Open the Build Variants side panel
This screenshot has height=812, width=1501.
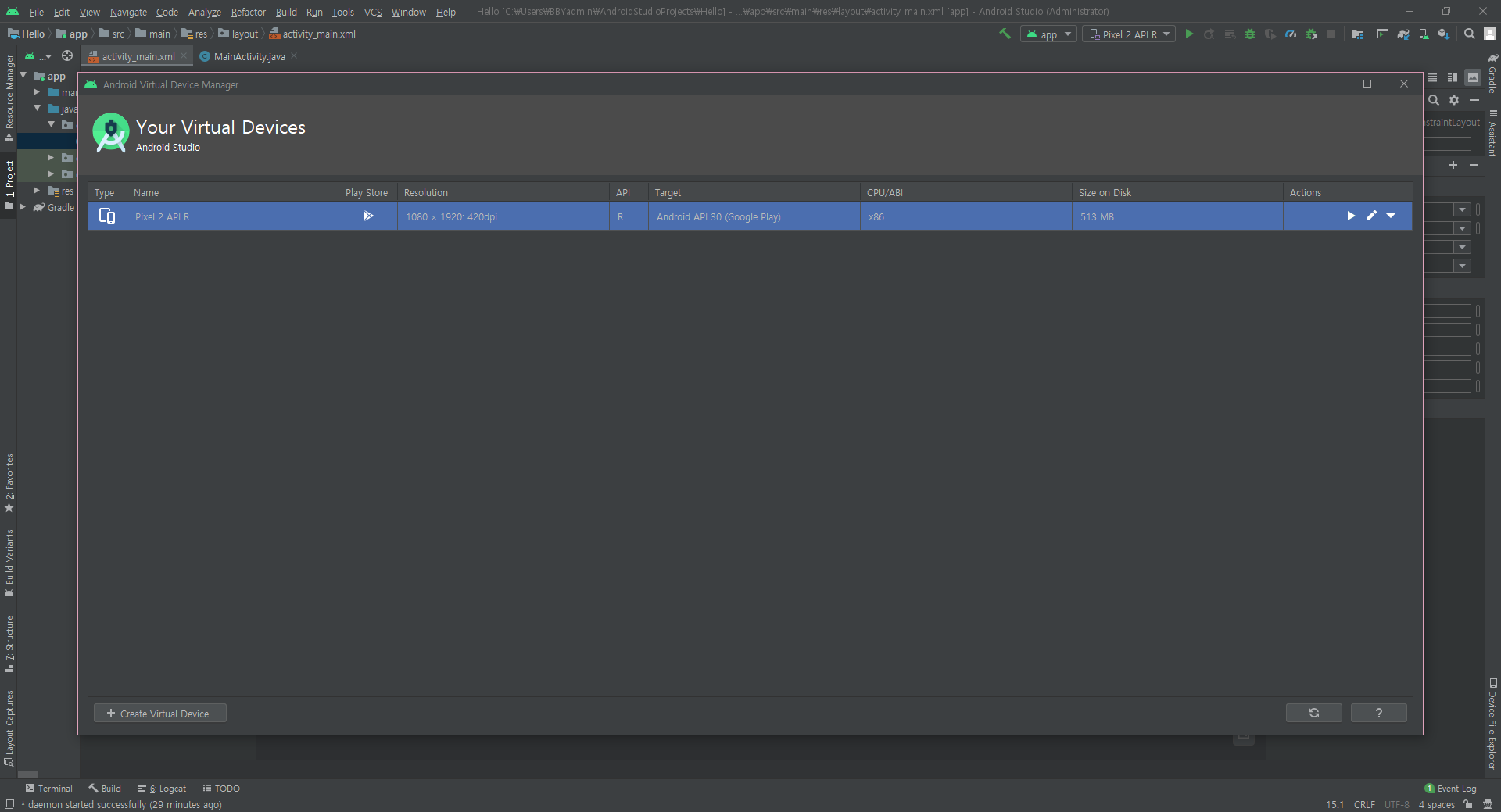(9, 563)
